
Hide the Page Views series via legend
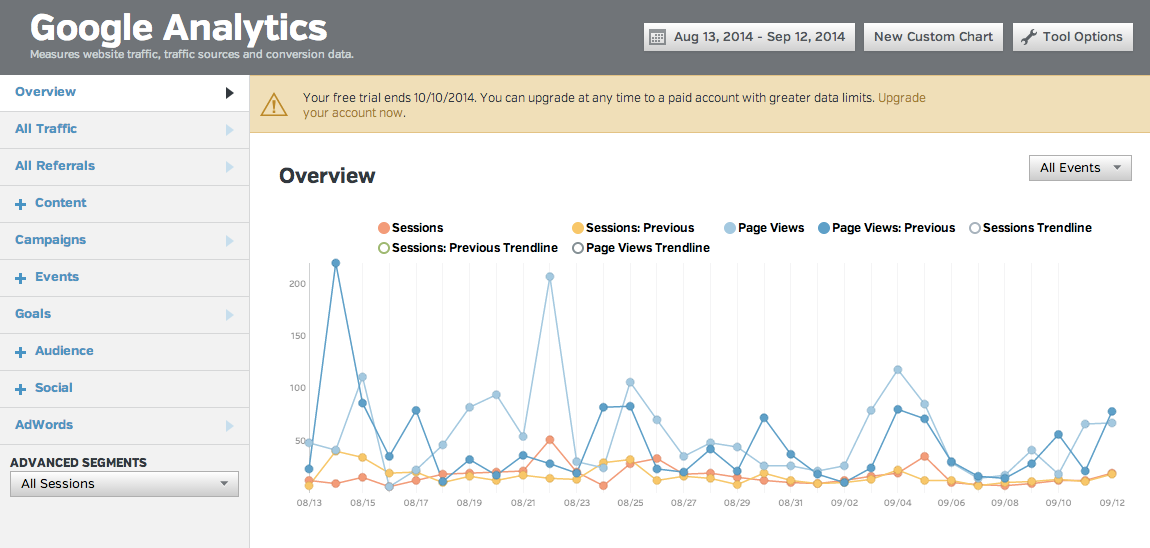(763, 228)
